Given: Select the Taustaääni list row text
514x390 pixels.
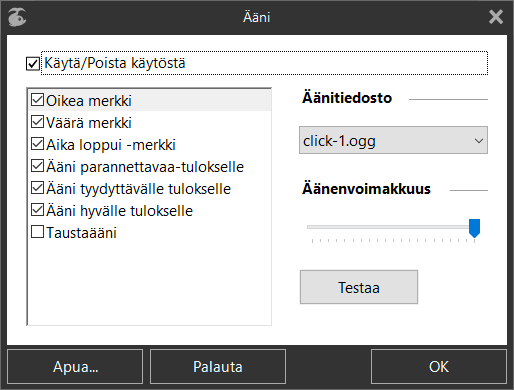Looking at the screenshot, I should pyautogui.click(x=81, y=233).
